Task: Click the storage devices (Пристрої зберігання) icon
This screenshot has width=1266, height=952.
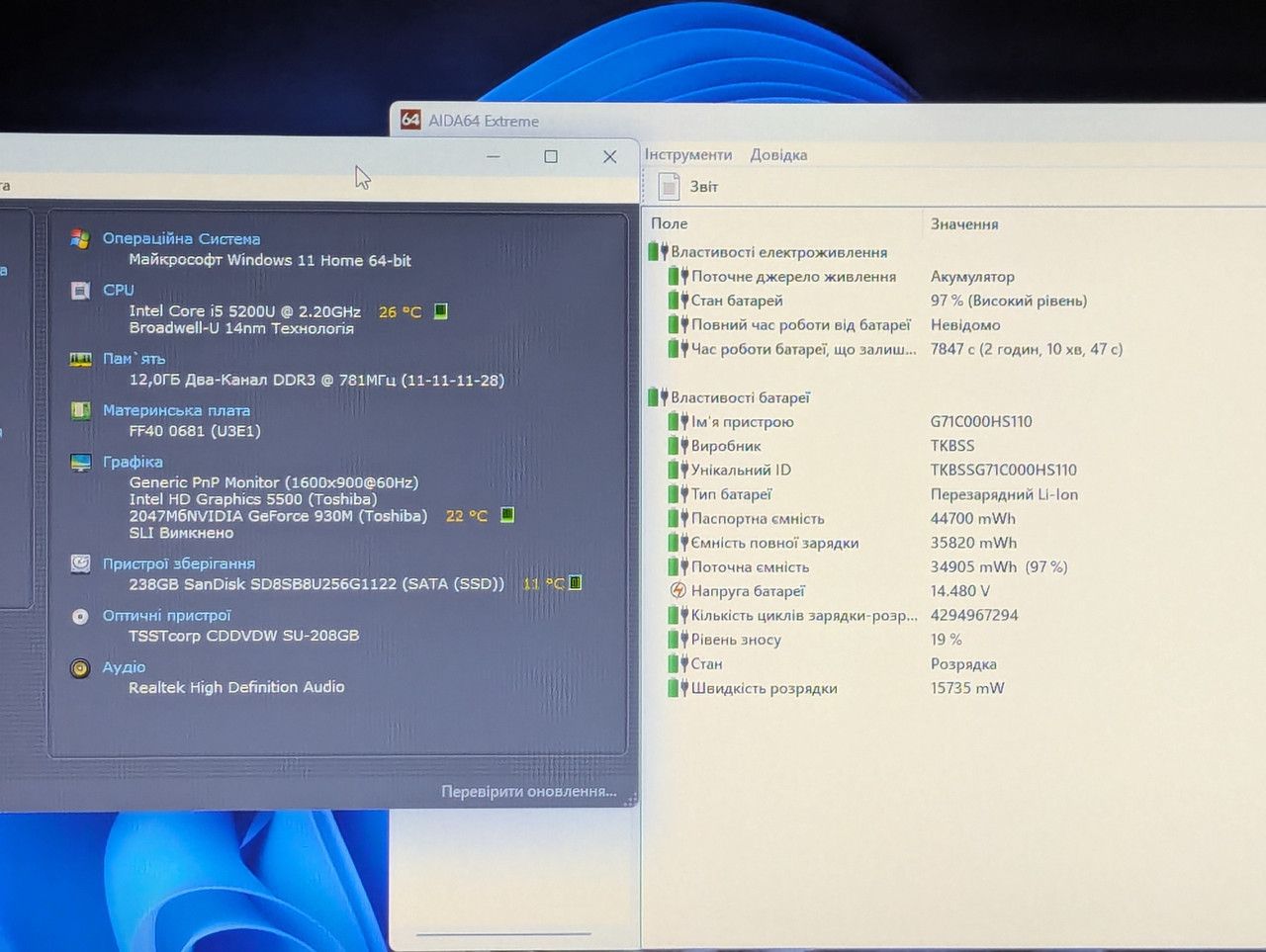Action: pyautogui.click(x=80, y=563)
